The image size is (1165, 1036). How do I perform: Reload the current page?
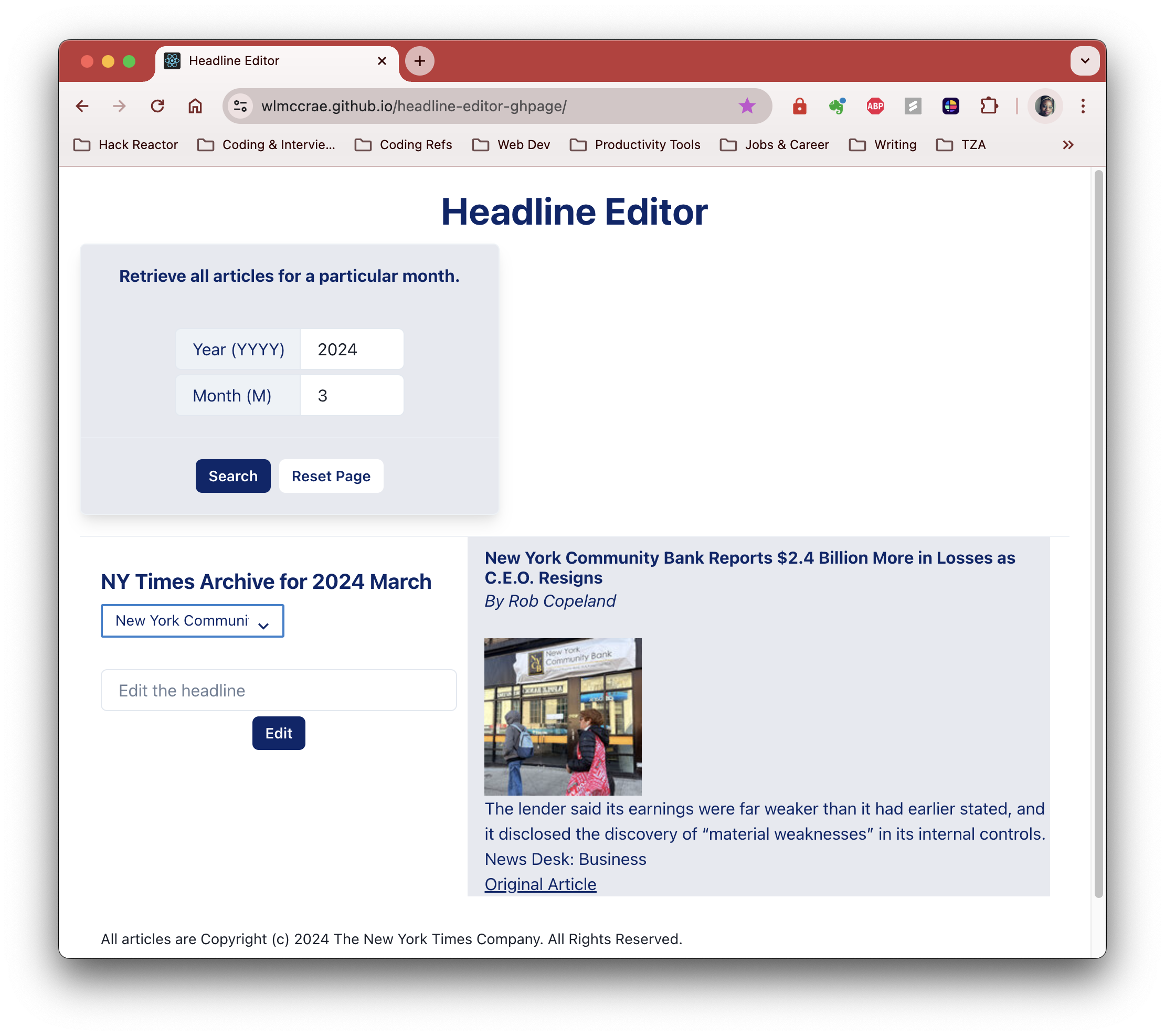pyautogui.click(x=157, y=106)
